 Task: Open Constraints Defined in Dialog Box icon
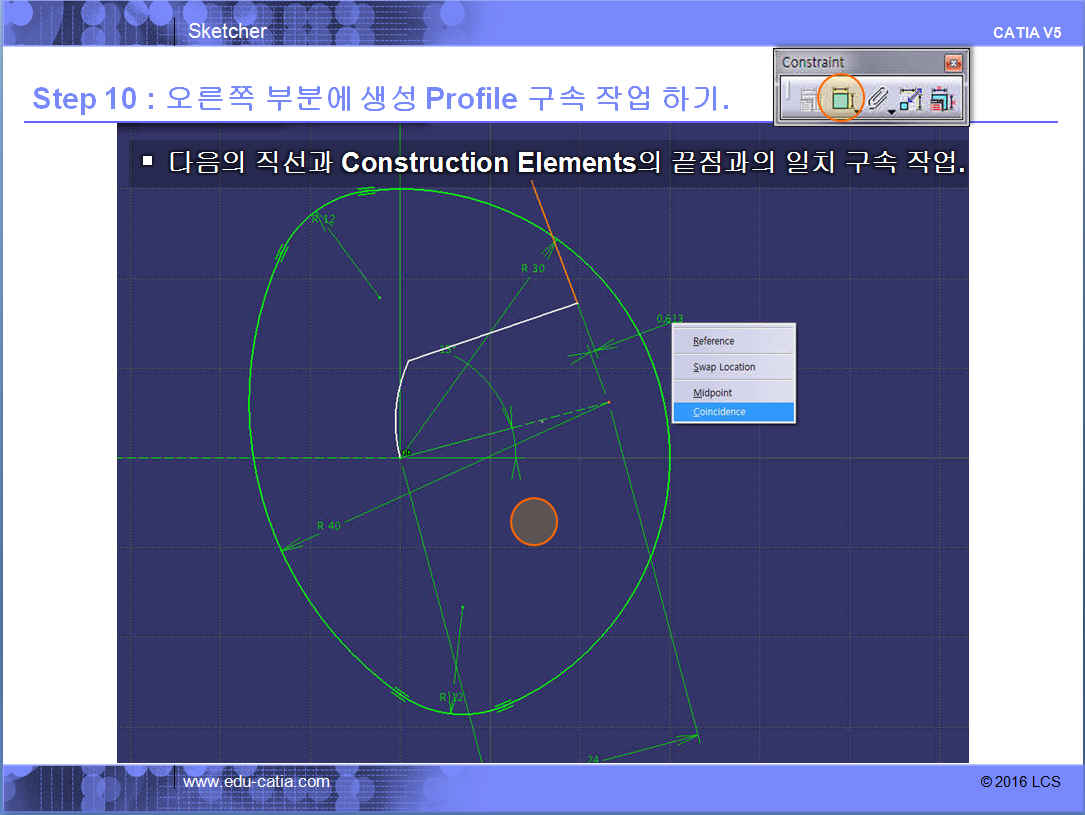click(807, 99)
